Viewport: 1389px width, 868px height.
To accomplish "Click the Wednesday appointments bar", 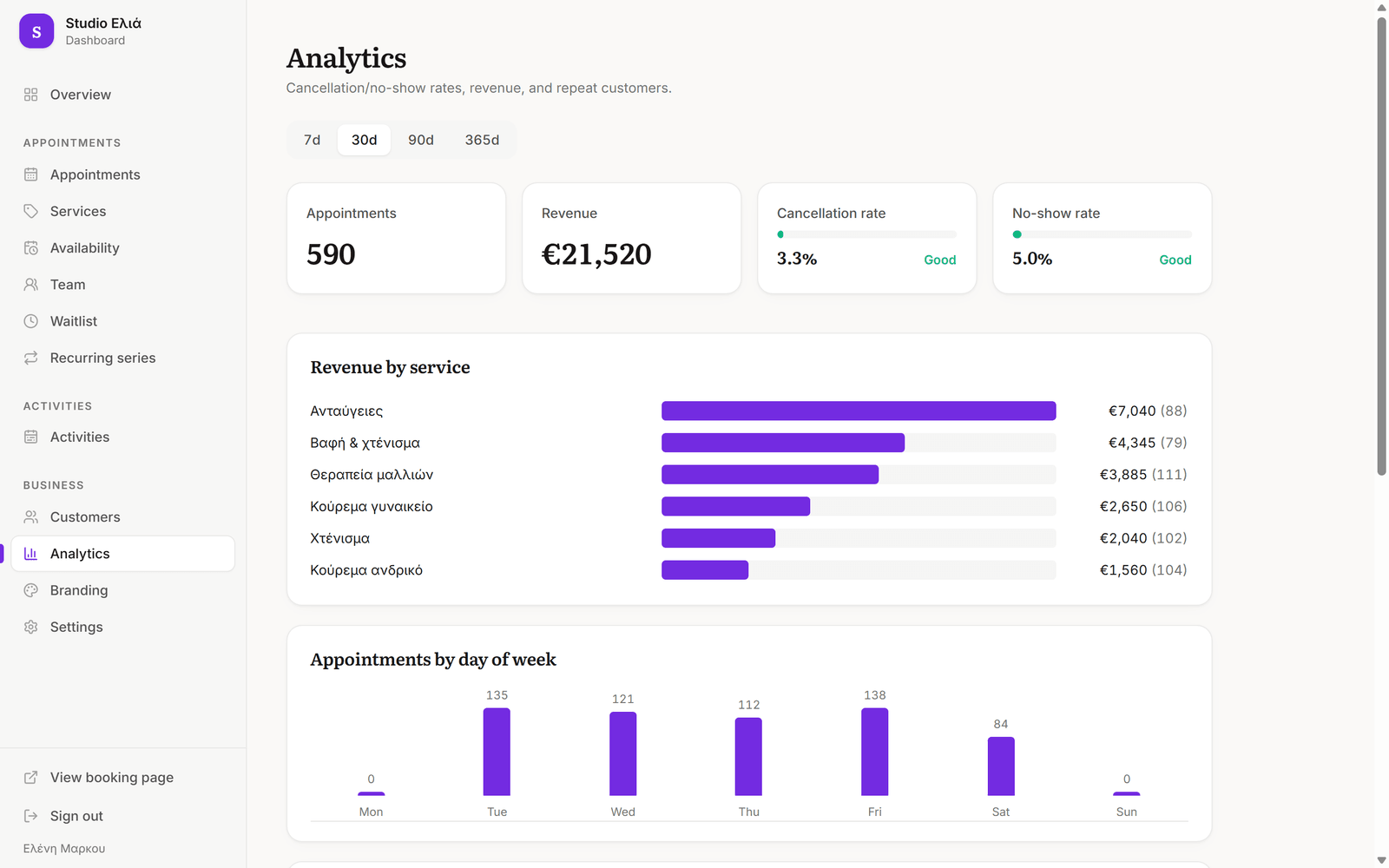I will coord(622,753).
